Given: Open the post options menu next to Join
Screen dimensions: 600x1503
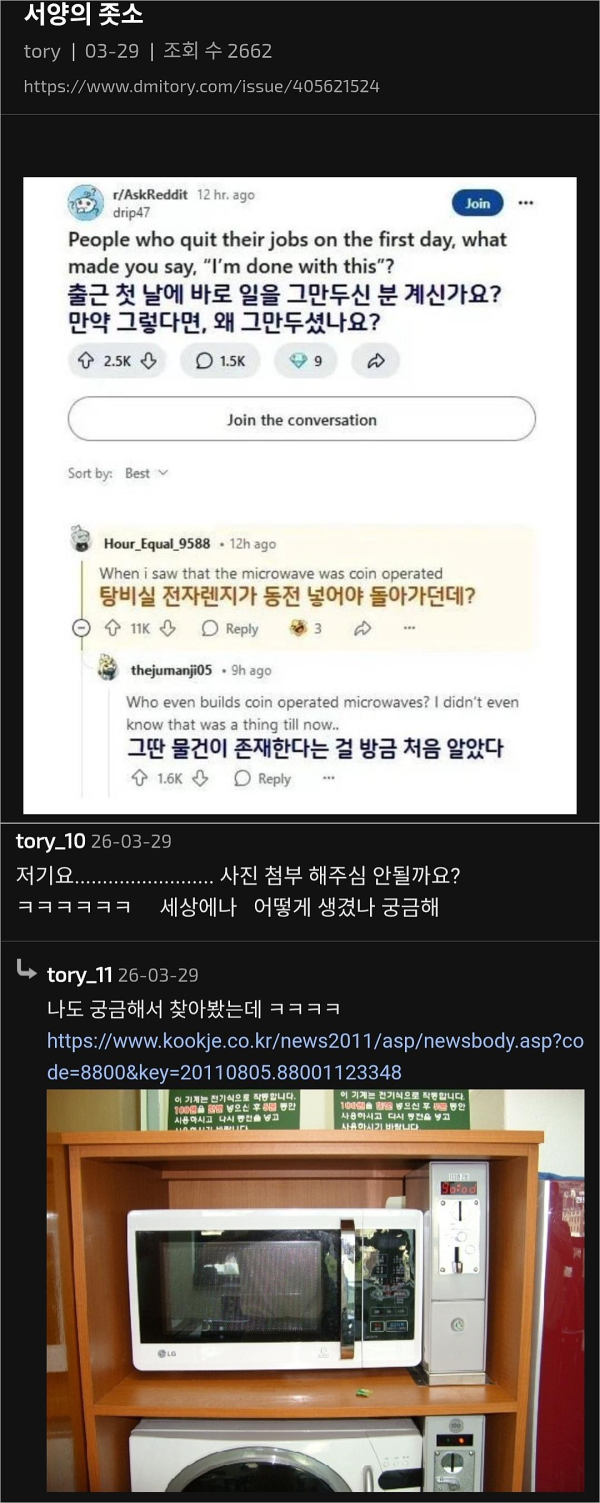Looking at the screenshot, I should click(525, 203).
